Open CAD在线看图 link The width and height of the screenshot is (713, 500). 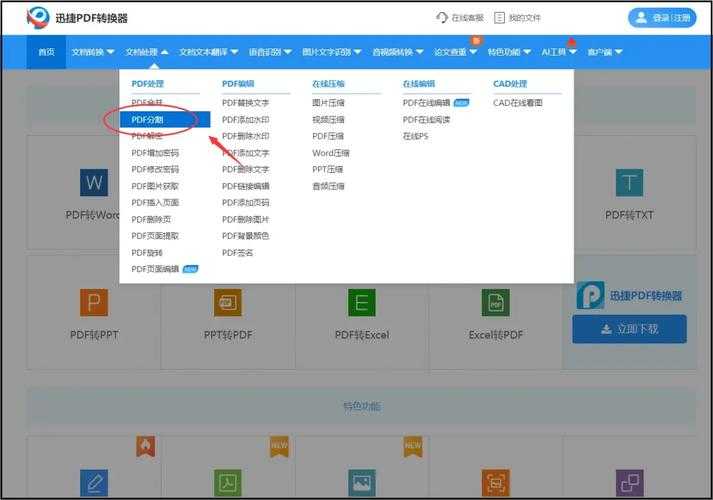(520, 102)
